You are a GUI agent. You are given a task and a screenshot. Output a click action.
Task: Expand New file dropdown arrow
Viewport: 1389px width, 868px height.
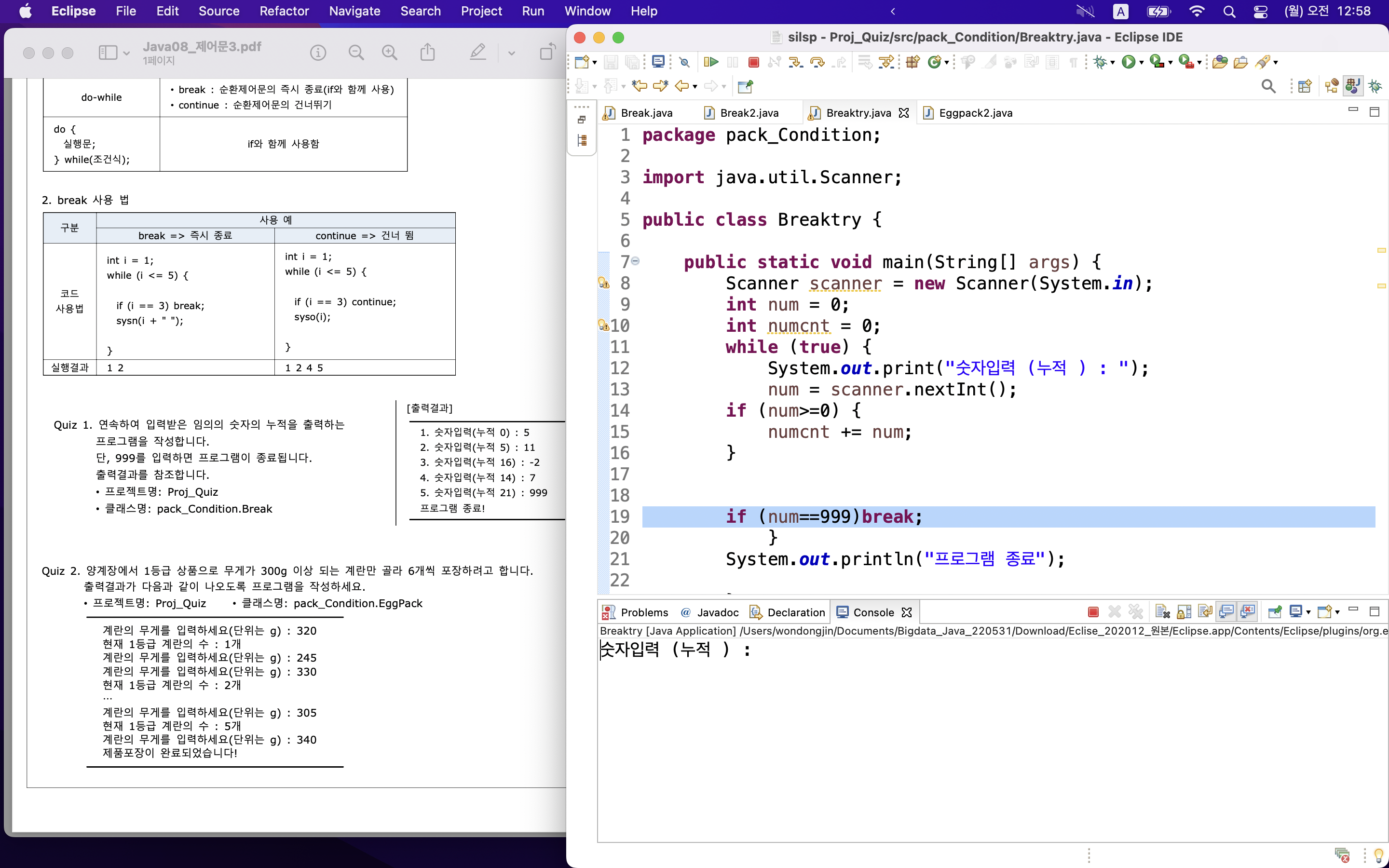(595, 63)
